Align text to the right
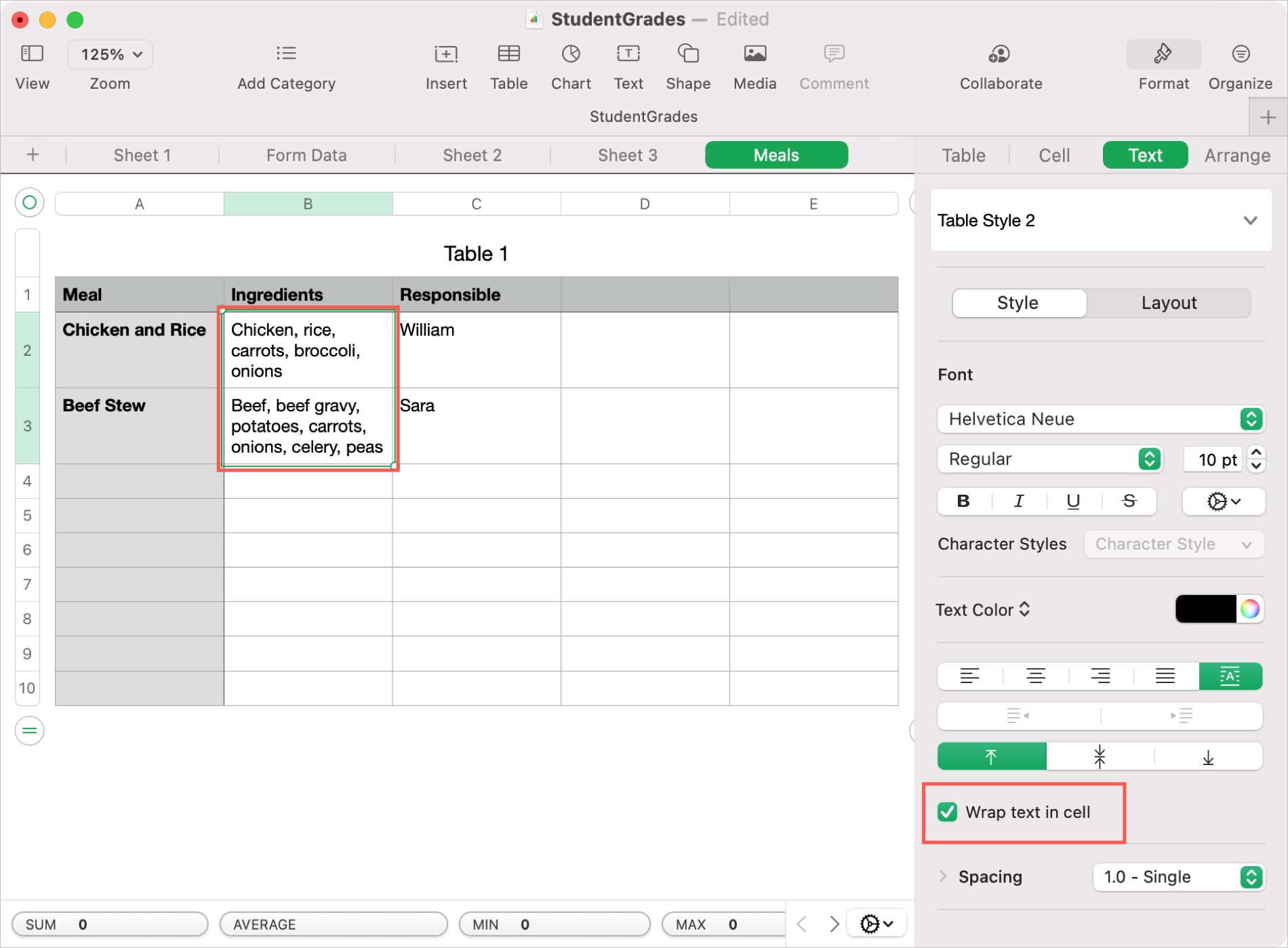Image resolution: width=1288 pixels, height=948 pixels. click(x=1100, y=676)
